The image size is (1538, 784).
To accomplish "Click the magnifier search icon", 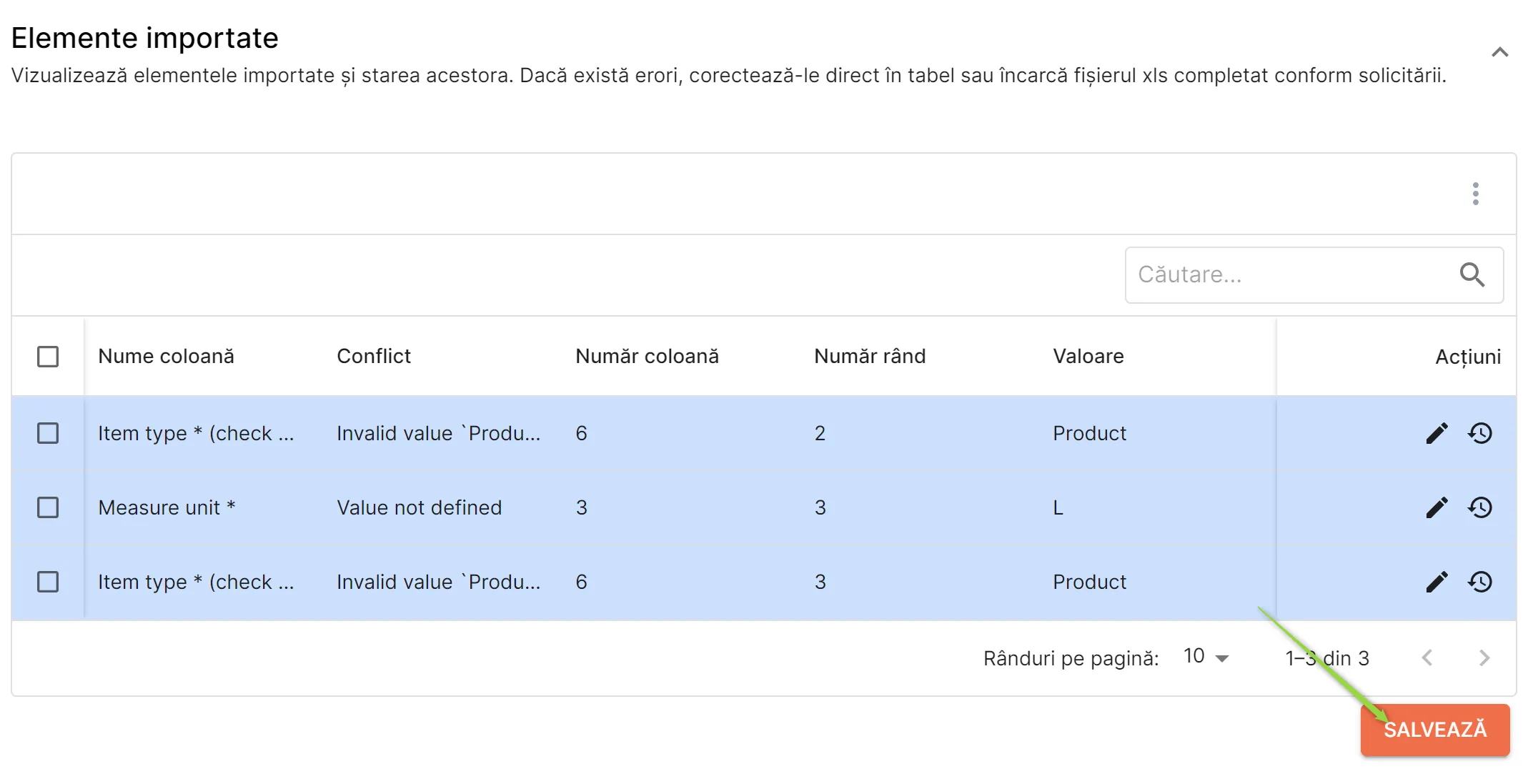I will pyautogui.click(x=1472, y=274).
